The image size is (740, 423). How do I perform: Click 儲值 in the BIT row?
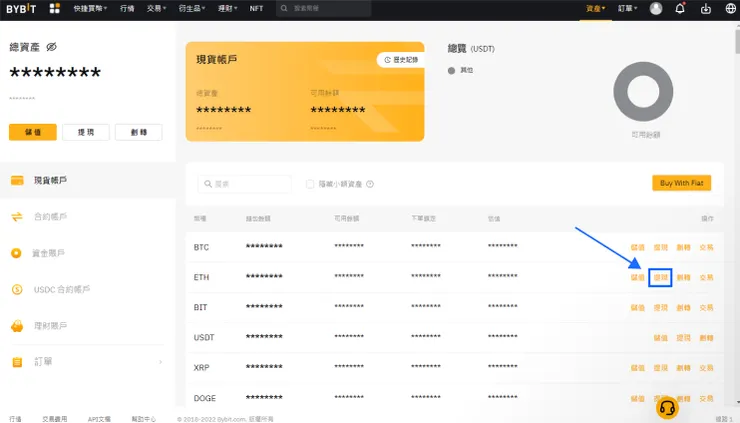point(638,308)
